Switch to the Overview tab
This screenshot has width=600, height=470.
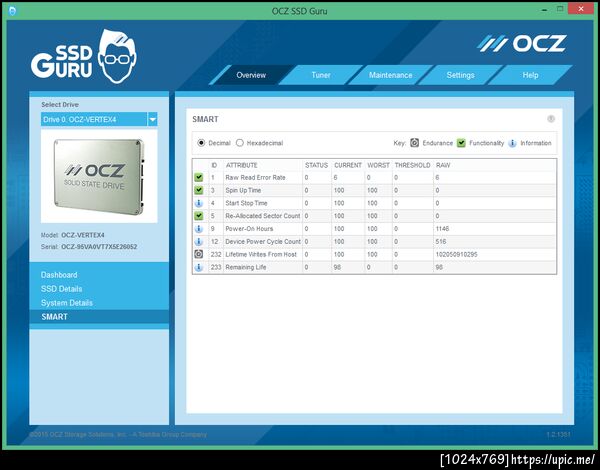(251, 75)
